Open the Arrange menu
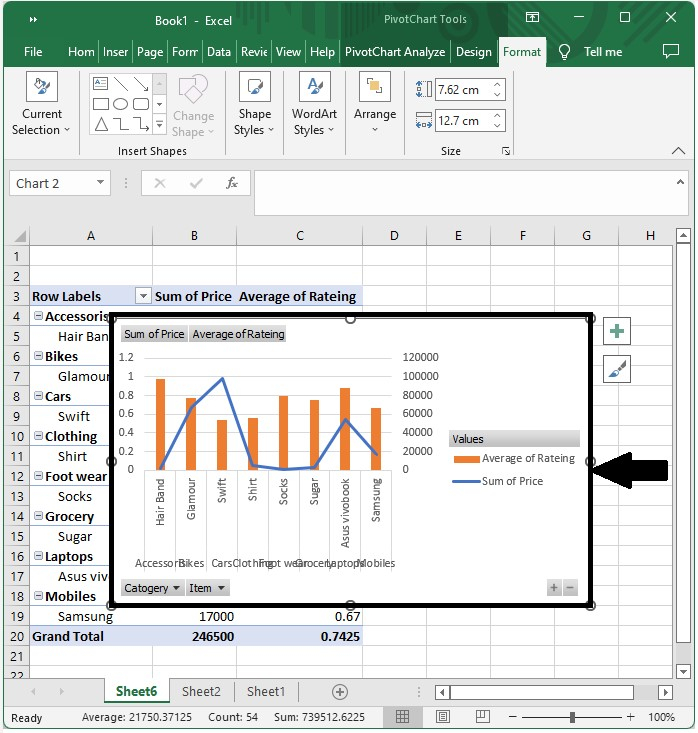698x733 pixels. (374, 103)
